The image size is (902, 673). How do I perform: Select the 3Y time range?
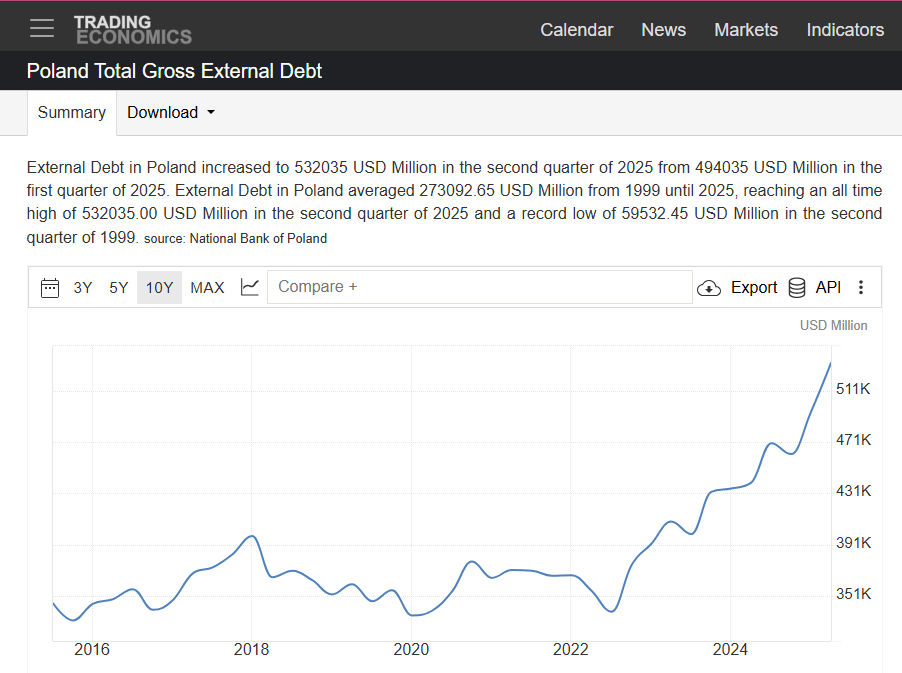tap(83, 288)
